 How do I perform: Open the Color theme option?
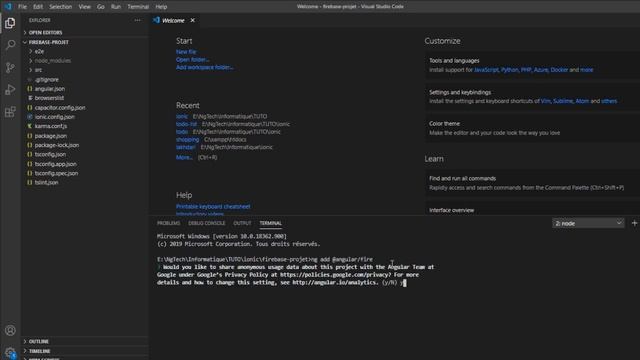point(533,128)
